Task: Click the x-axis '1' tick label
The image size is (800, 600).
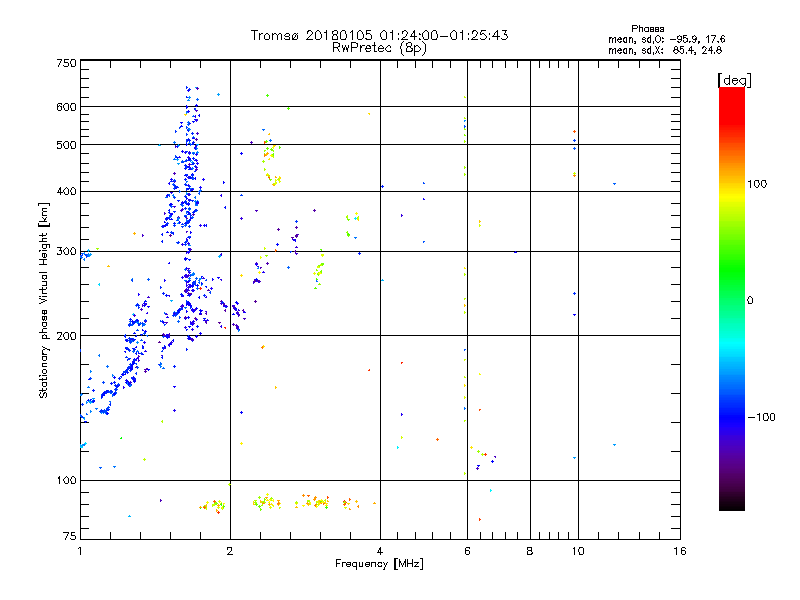Action: pos(80,551)
